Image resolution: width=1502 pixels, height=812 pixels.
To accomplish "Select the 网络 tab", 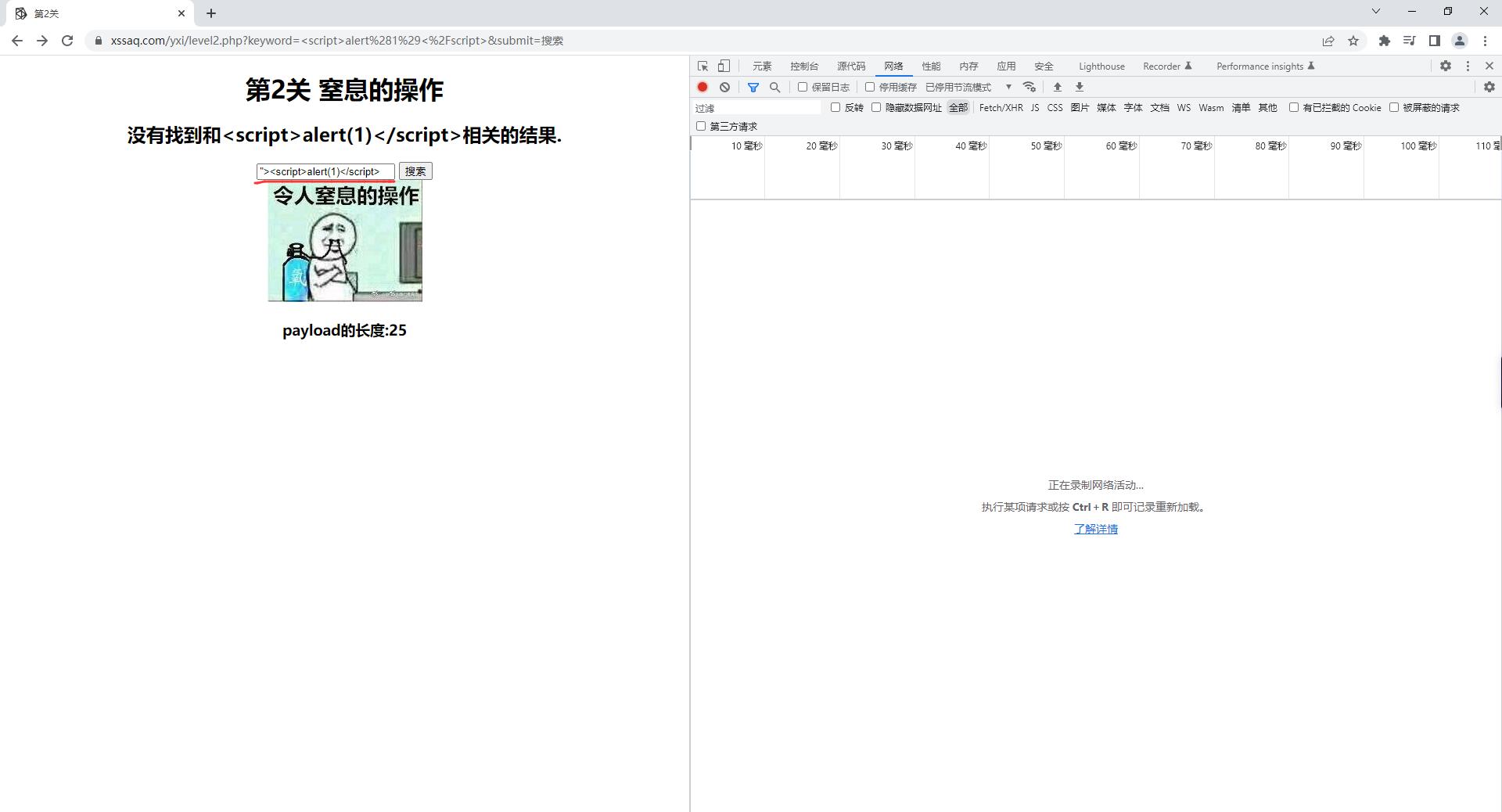I will click(893, 66).
